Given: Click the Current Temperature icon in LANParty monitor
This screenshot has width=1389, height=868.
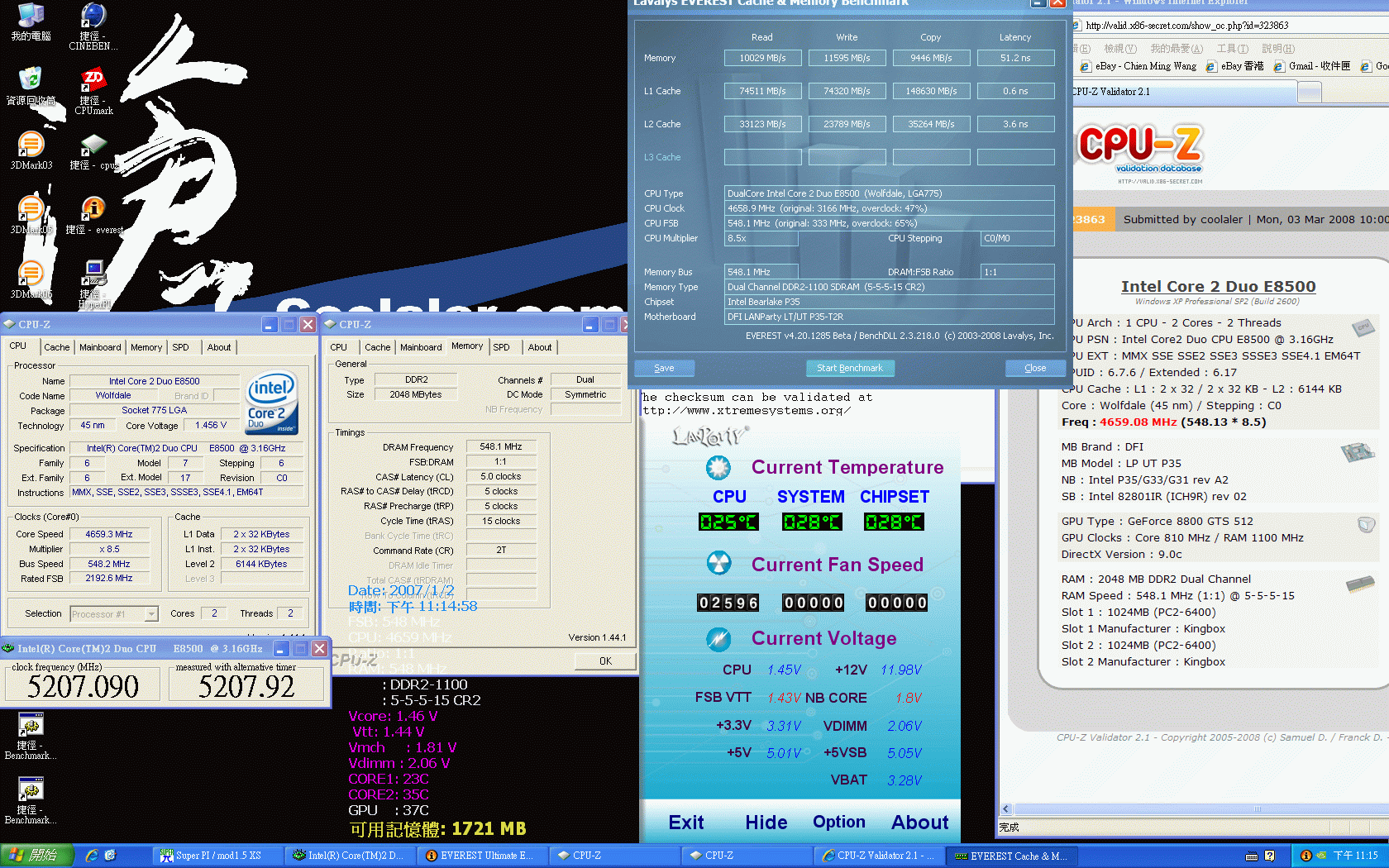Looking at the screenshot, I should [x=718, y=468].
